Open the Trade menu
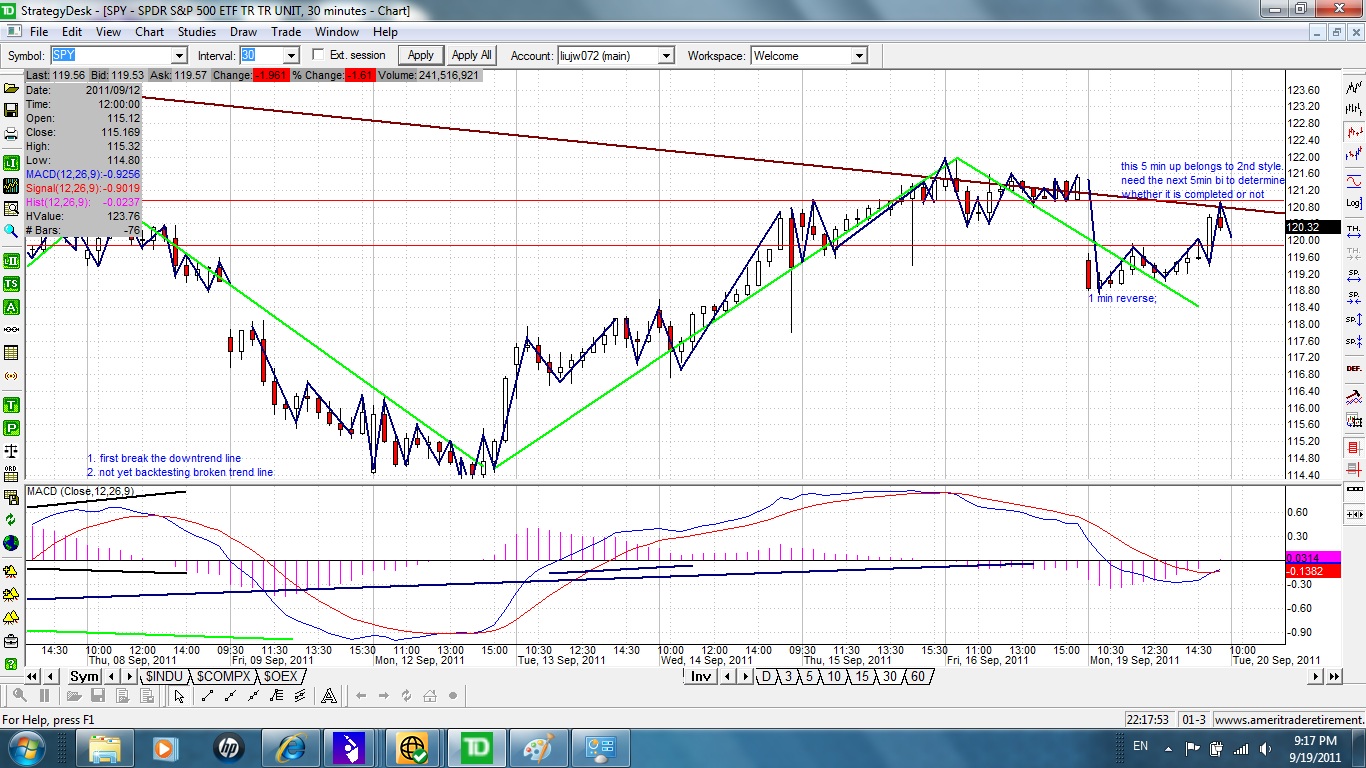 (x=286, y=32)
